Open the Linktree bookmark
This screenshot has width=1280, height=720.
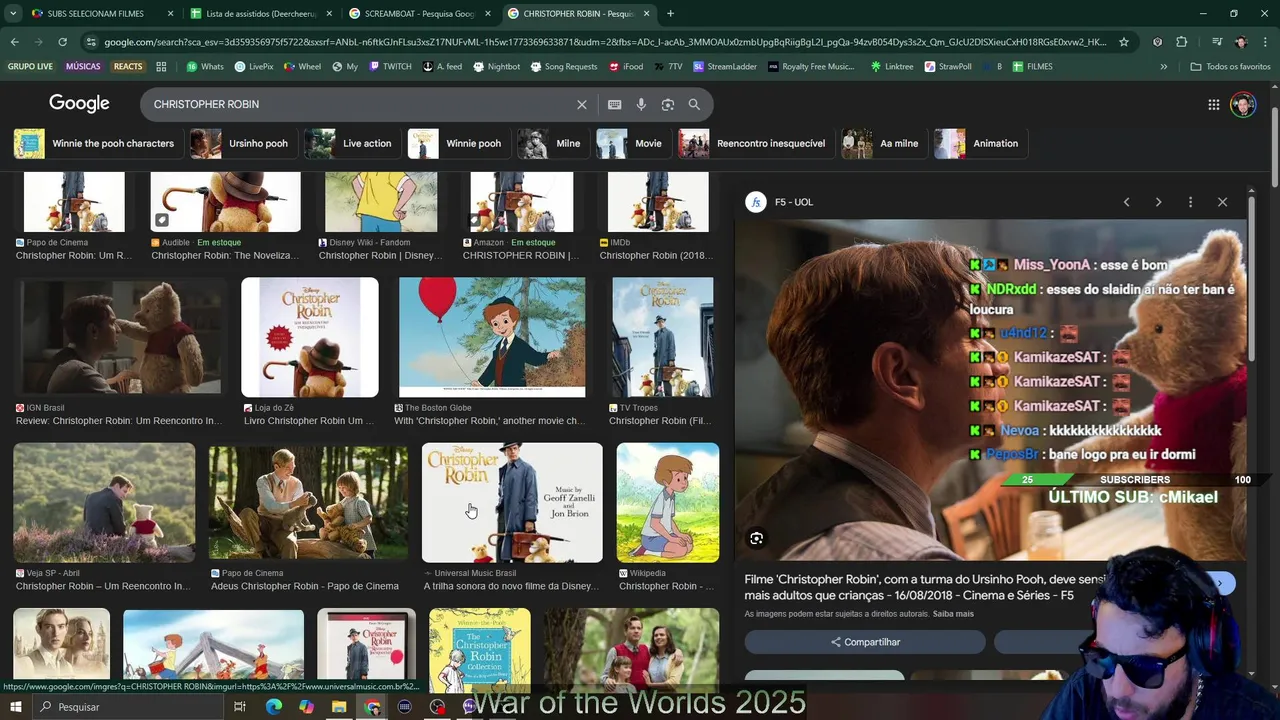coord(892,67)
